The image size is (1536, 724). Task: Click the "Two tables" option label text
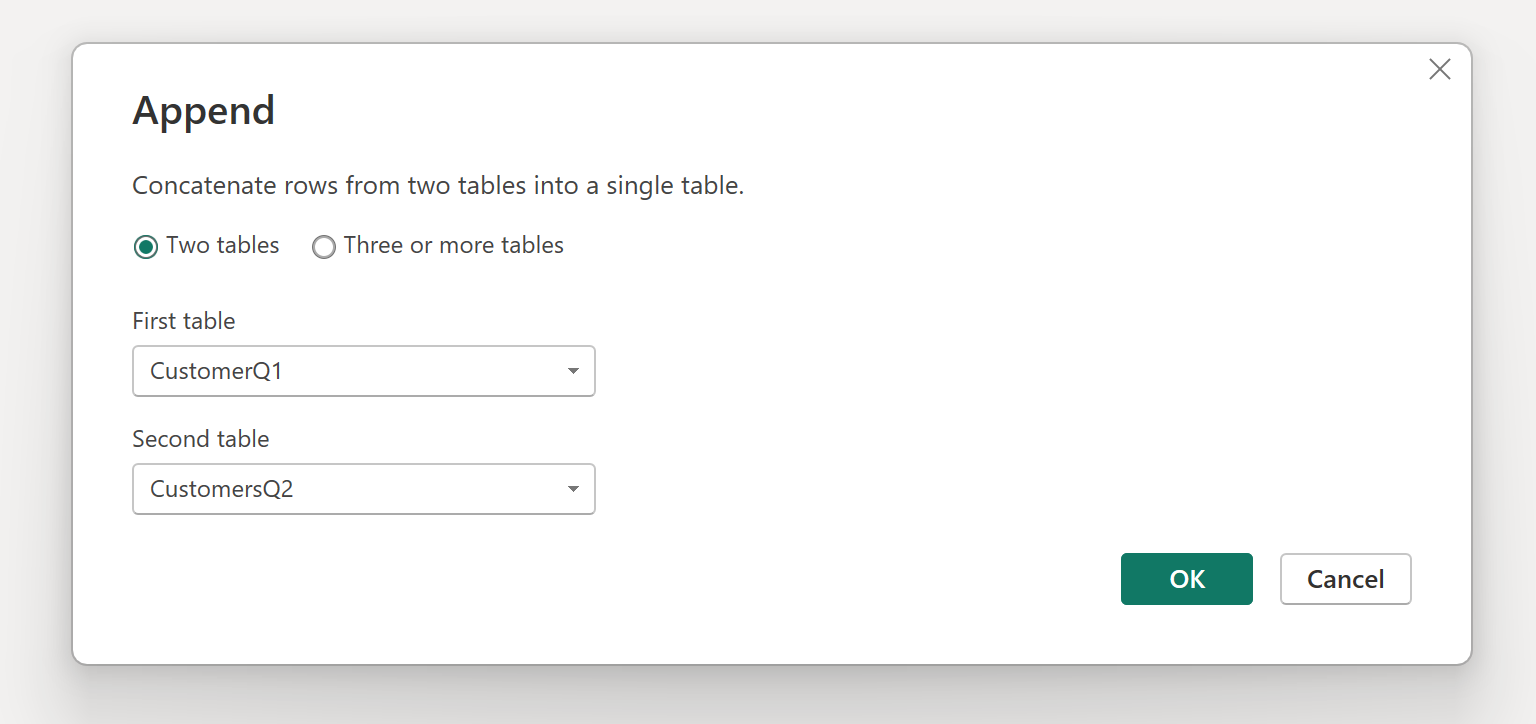tap(223, 245)
